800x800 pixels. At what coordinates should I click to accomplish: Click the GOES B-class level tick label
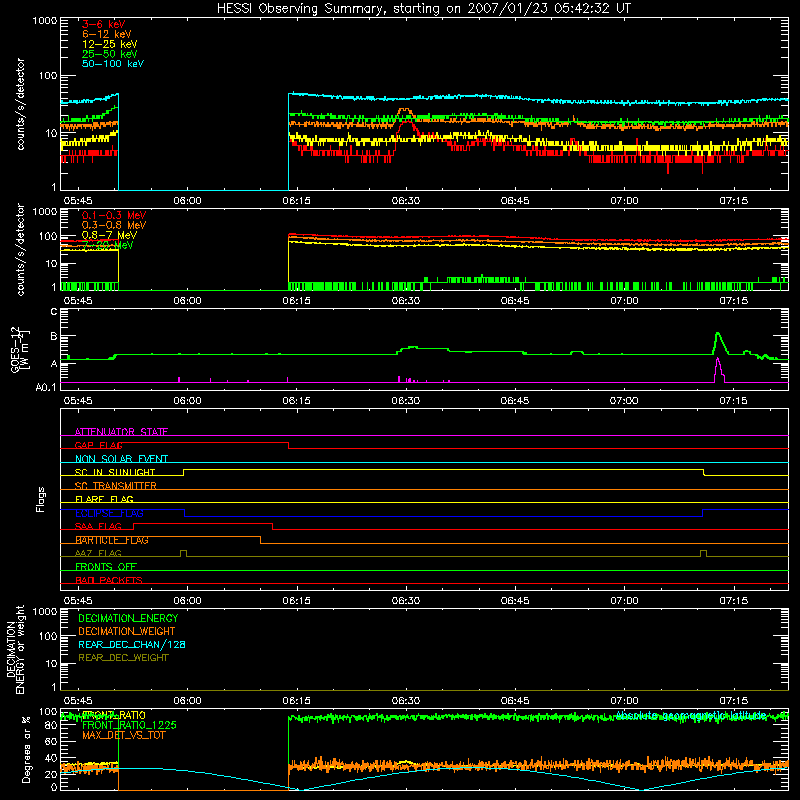coord(54,336)
